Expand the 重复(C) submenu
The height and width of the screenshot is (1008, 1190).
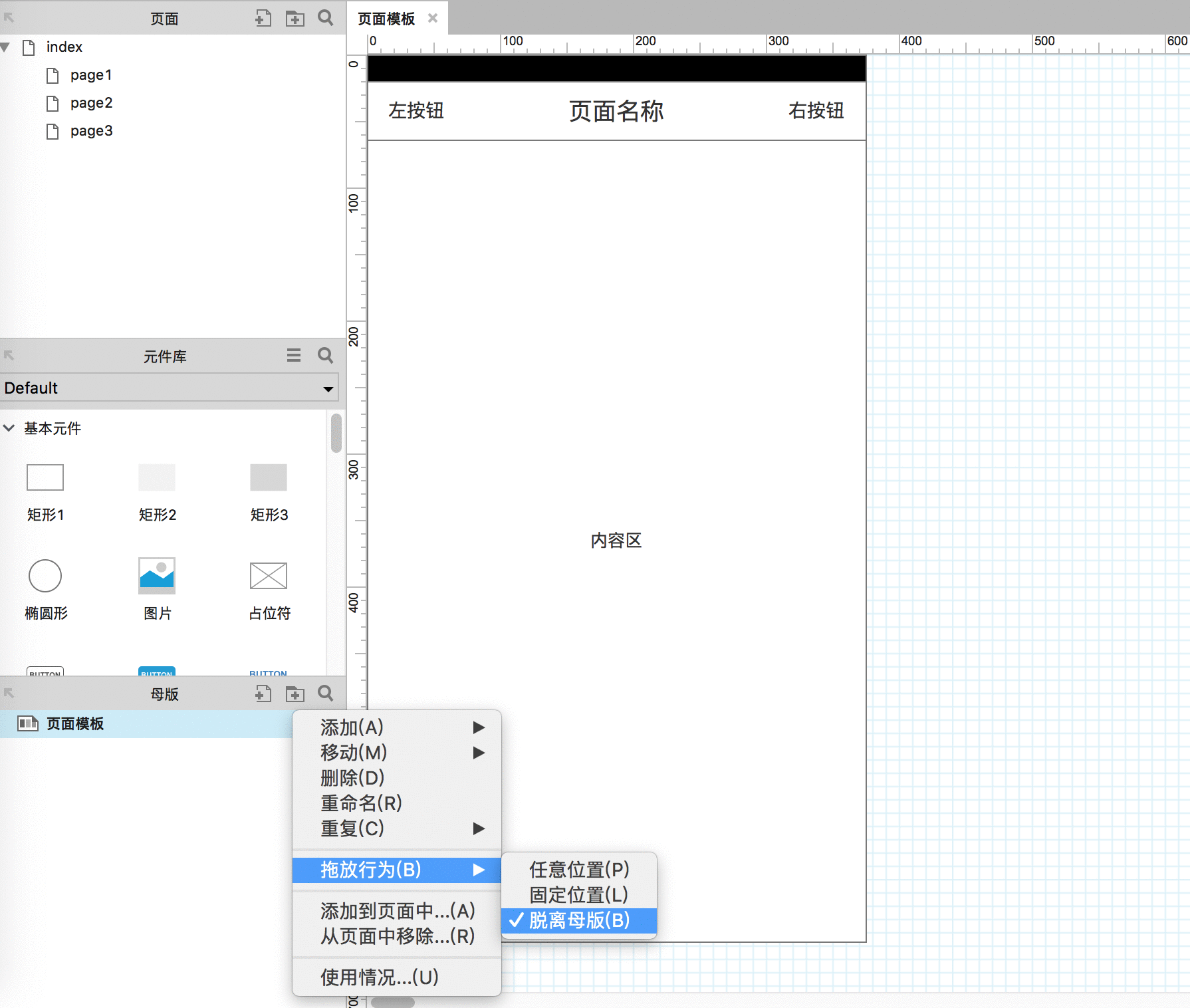click(396, 828)
